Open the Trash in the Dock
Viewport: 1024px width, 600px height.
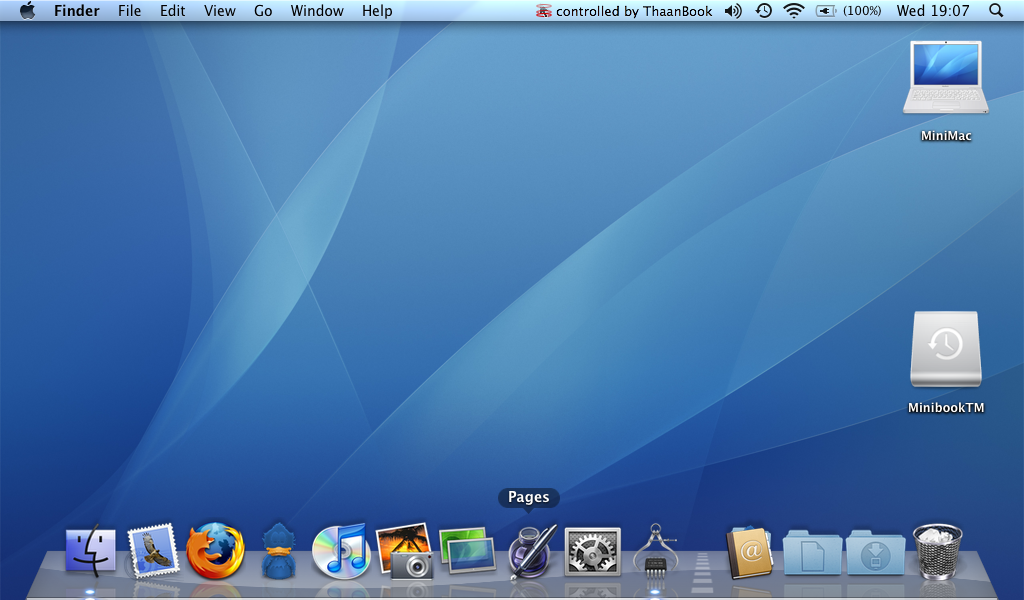tap(937, 551)
